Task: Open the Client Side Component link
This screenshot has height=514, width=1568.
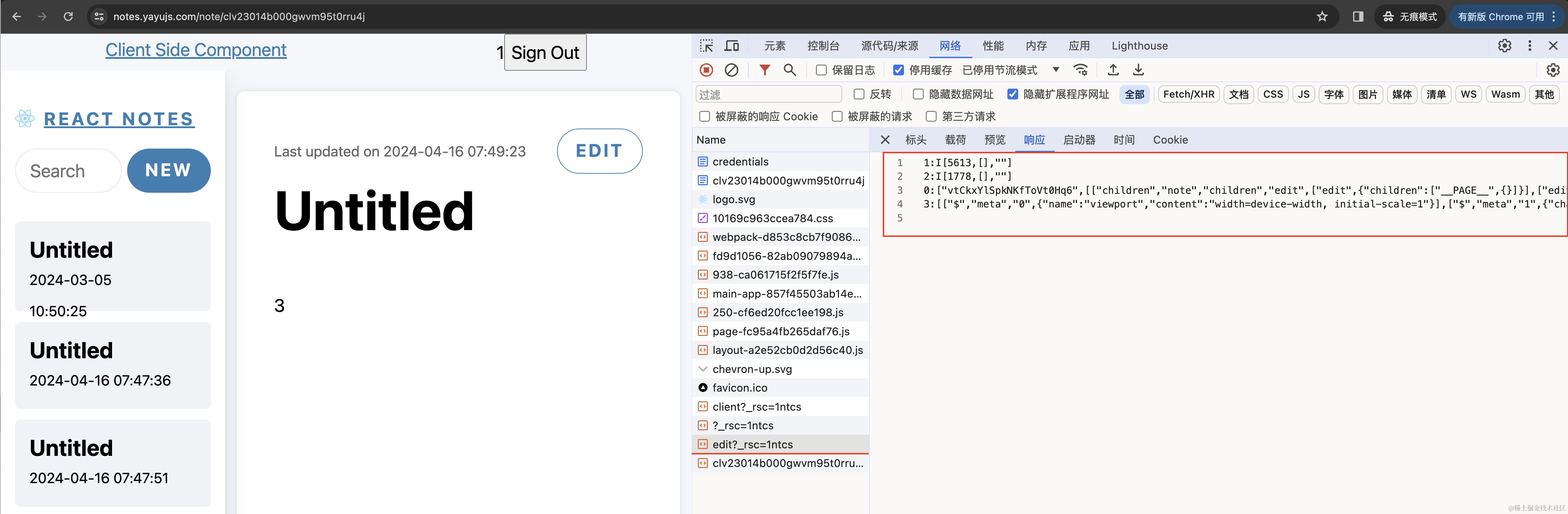Action: pos(195,50)
